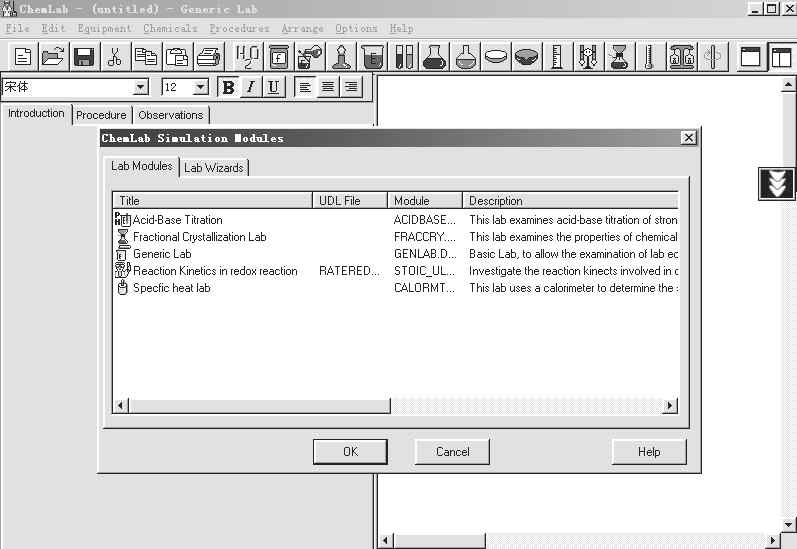
Task: Click the H2O water toolbar icon
Action: pyautogui.click(x=247, y=57)
